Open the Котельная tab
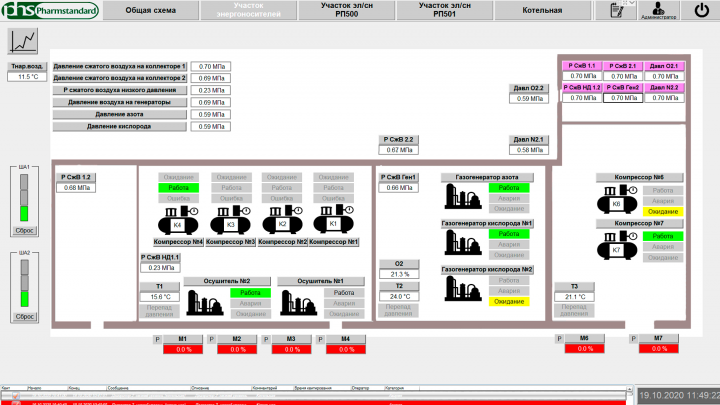This screenshot has height=405, width=720. (542, 10)
